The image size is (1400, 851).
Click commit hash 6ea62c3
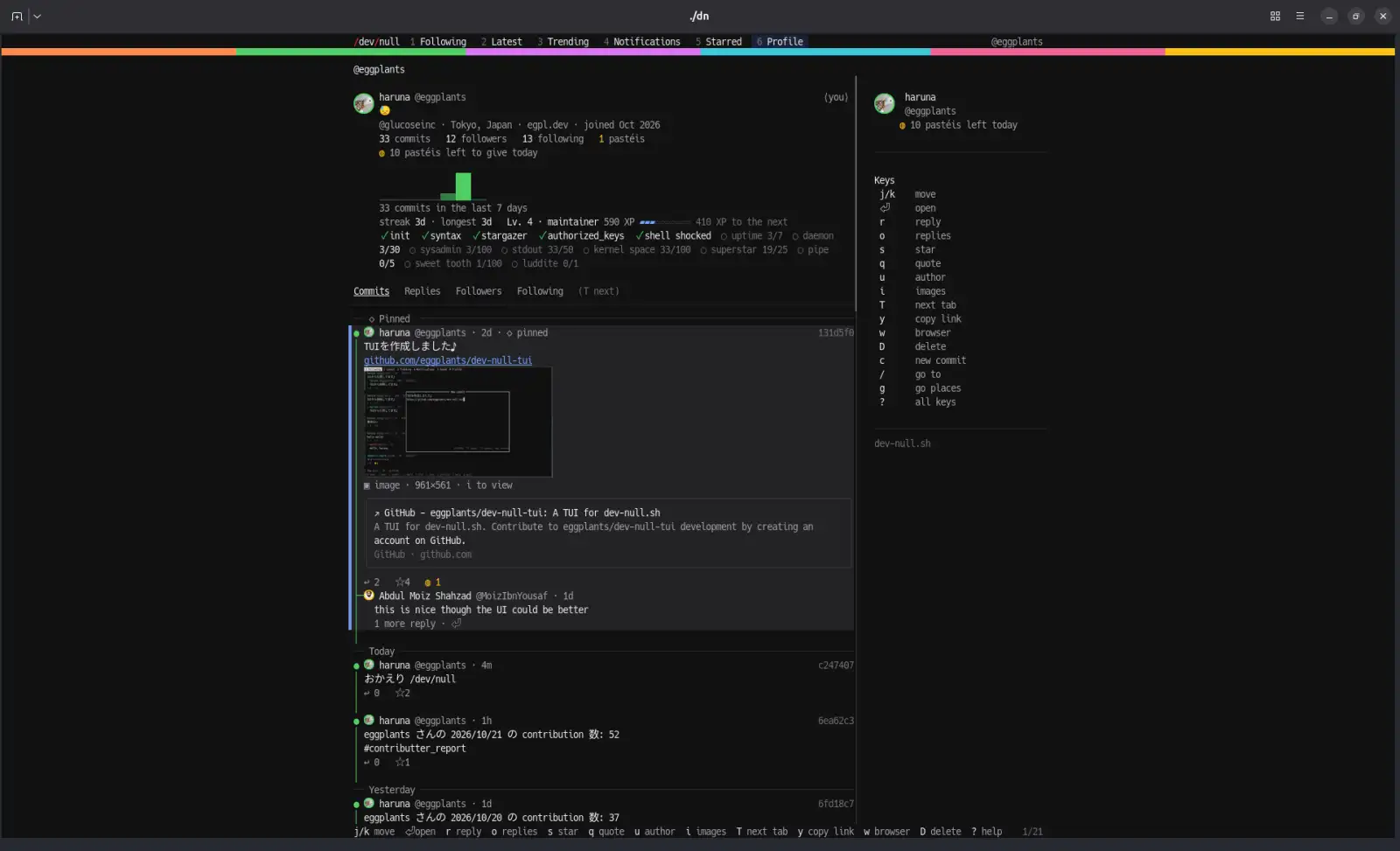pos(836,721)
